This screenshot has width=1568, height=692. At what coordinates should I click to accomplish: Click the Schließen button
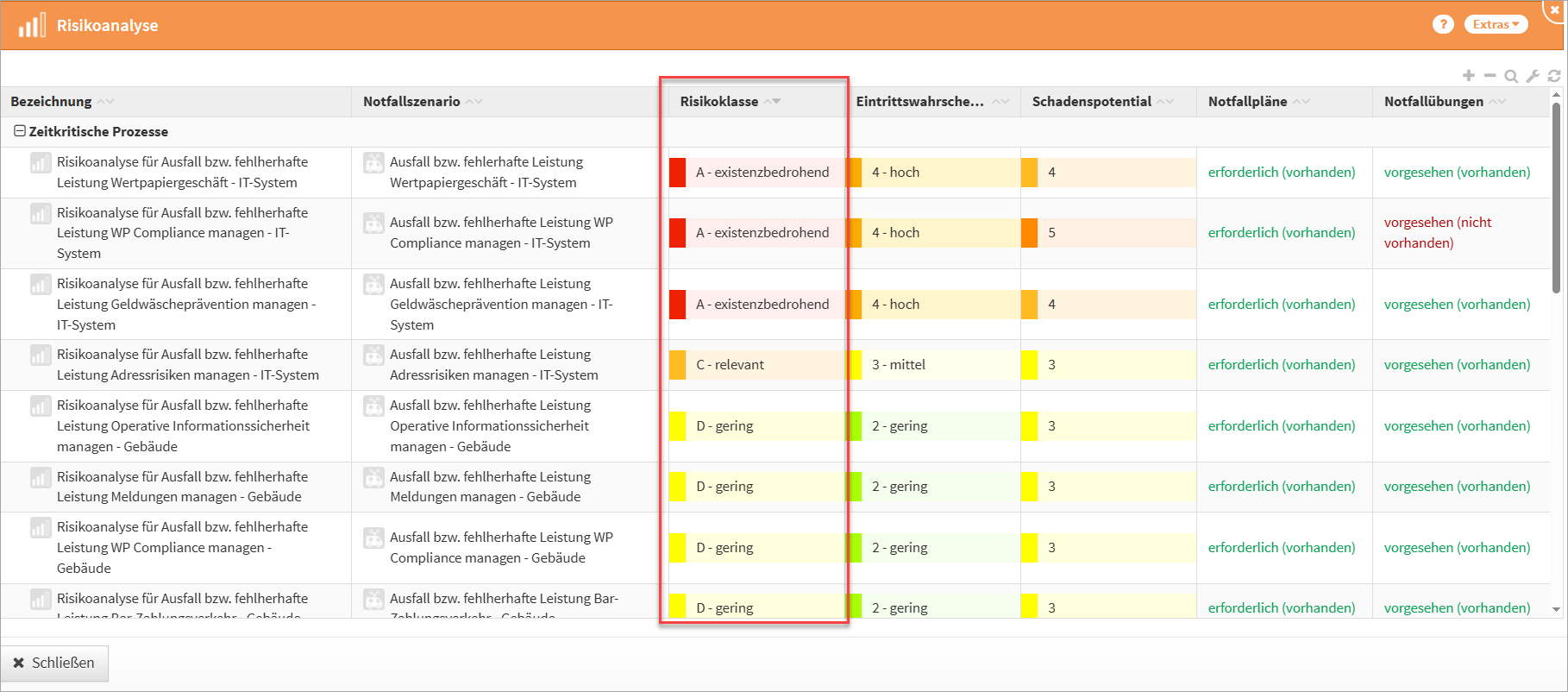(54, 663)
